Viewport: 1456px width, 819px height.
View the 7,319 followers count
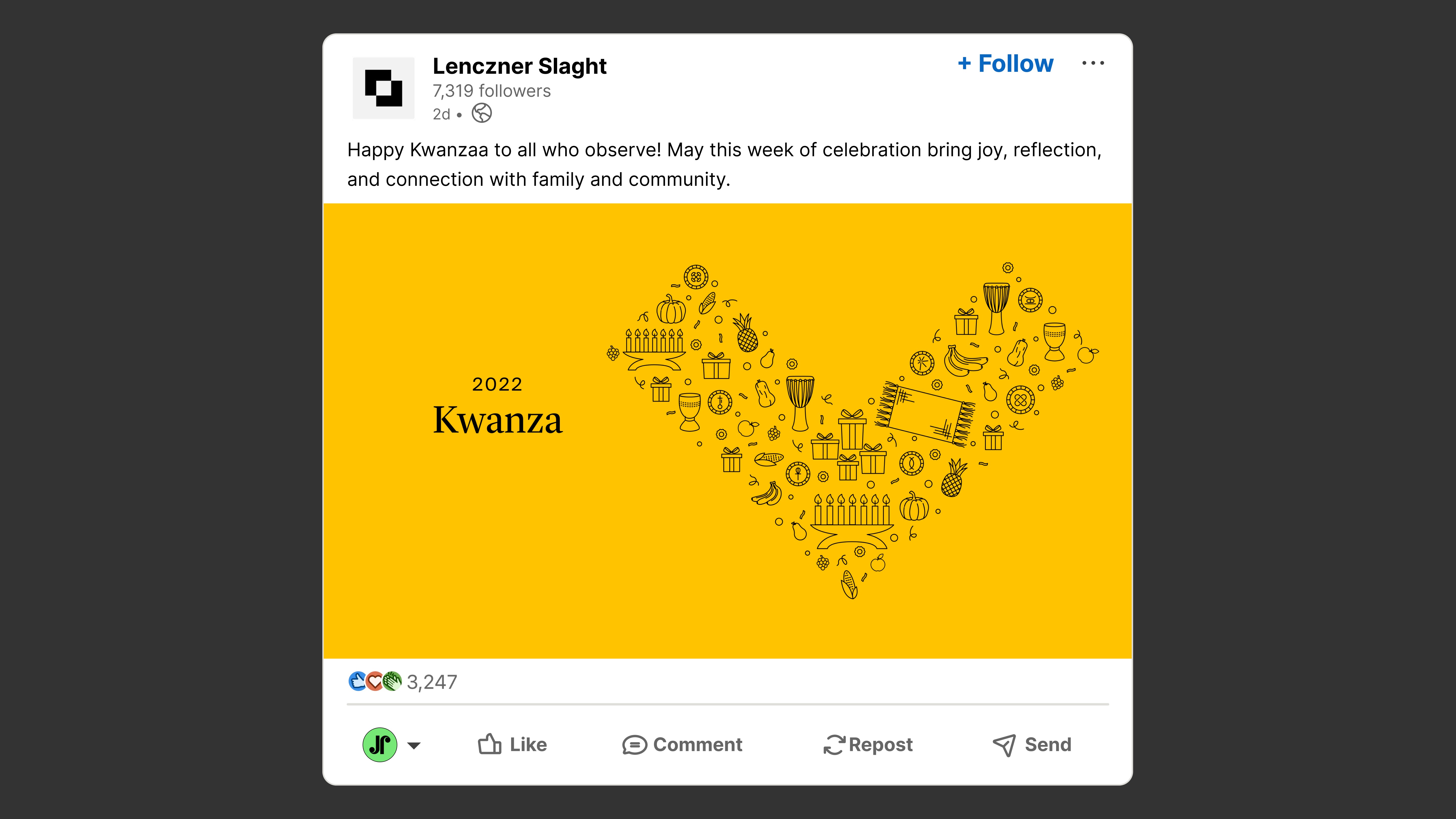[491, 91]
